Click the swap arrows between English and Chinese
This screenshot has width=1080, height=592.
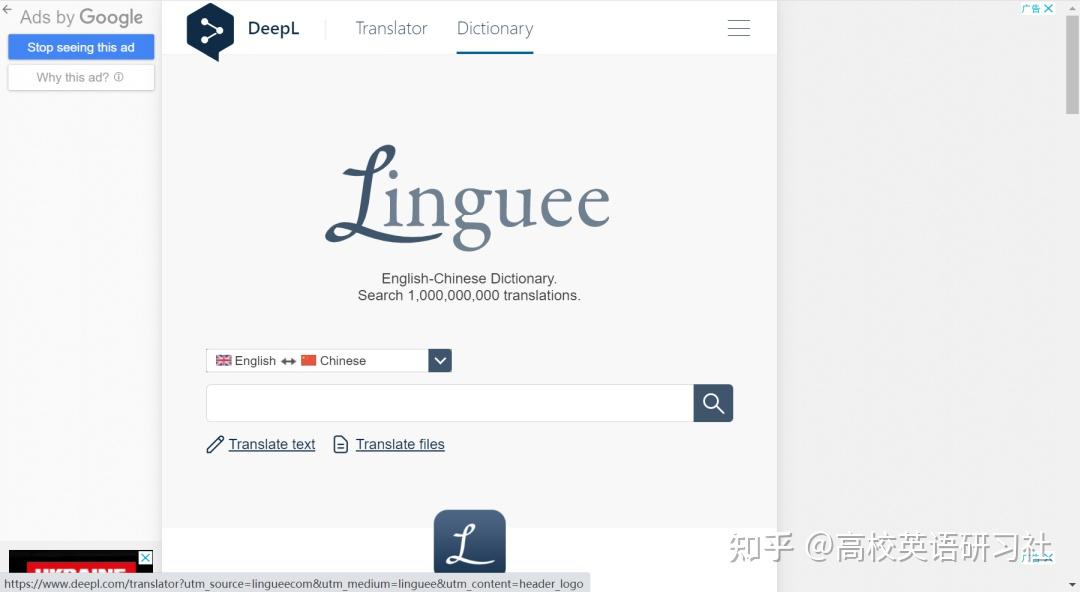coord(288,360)
